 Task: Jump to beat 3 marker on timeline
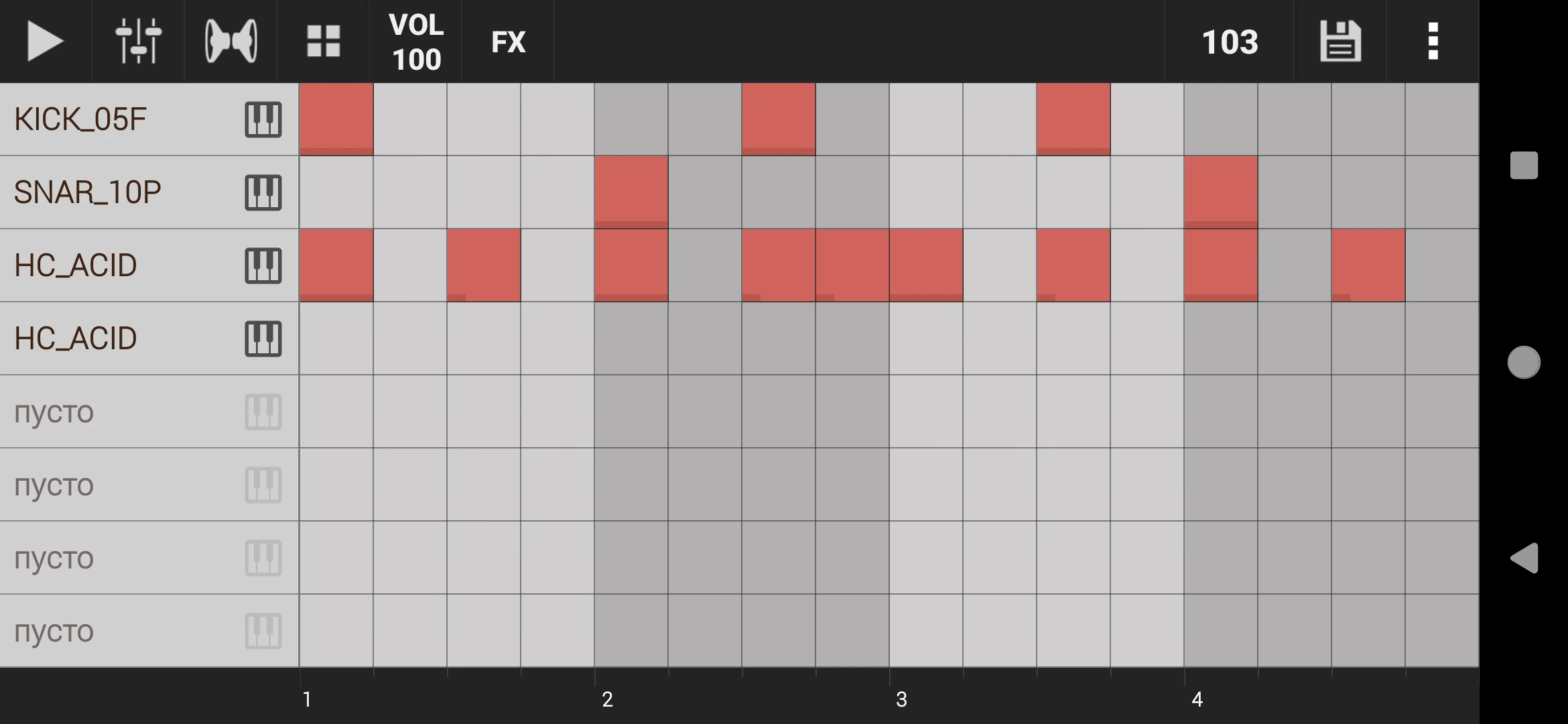901,699
